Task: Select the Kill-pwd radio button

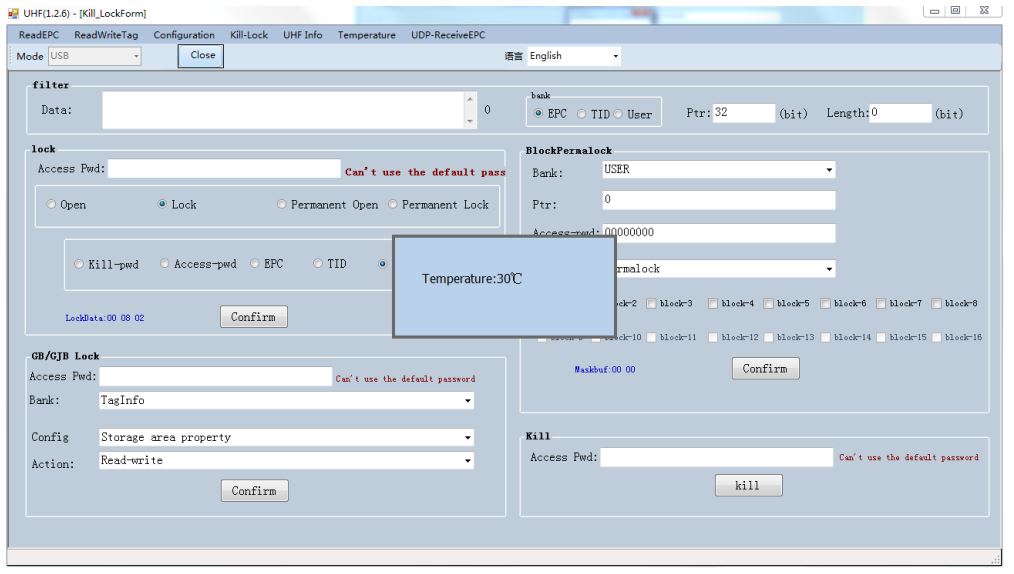Action: click(x=81, y=265)
